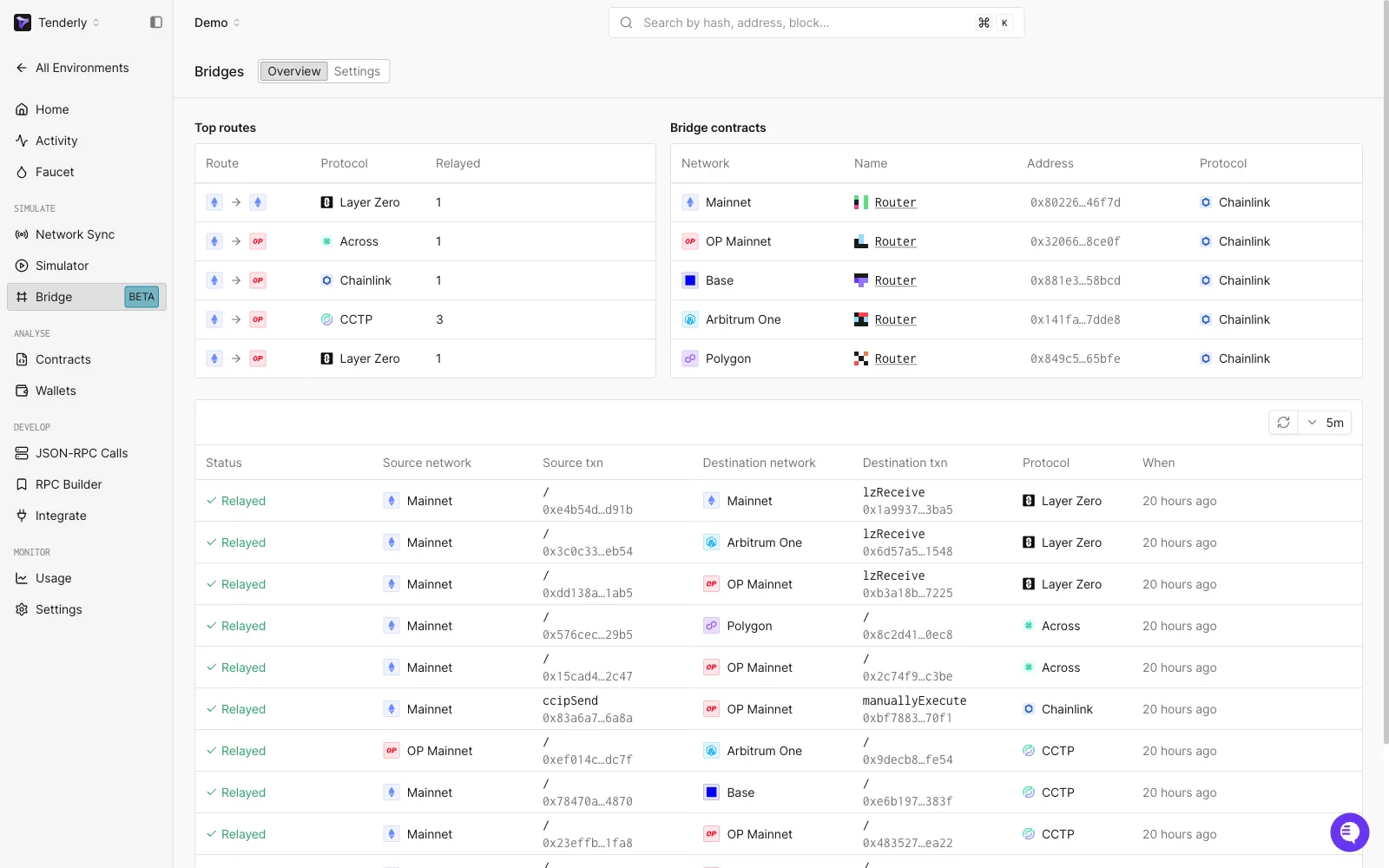This screenshot has height=868, width=1389.
Task: Open the Polygon Router contract link
Action: tap(895, 358)
